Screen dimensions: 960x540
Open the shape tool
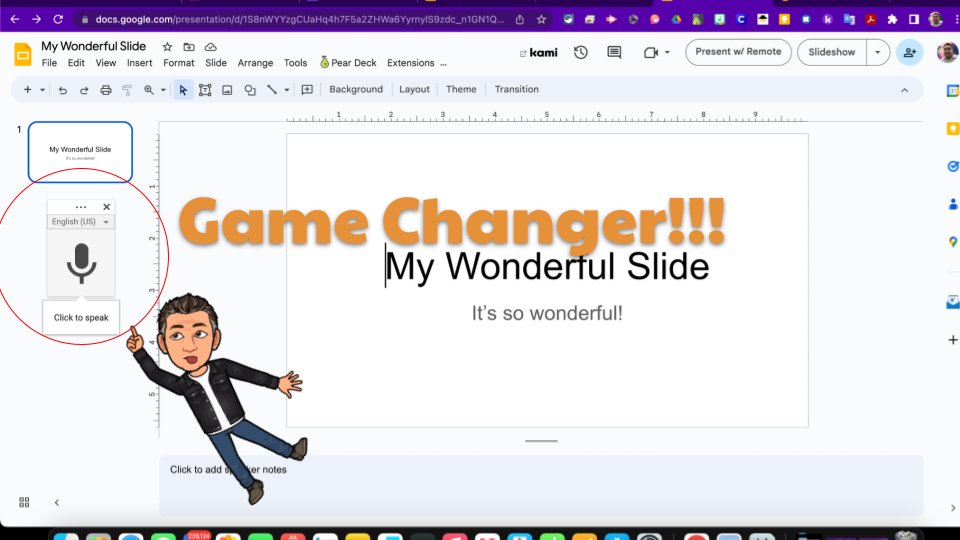click(x=250, y=90)
